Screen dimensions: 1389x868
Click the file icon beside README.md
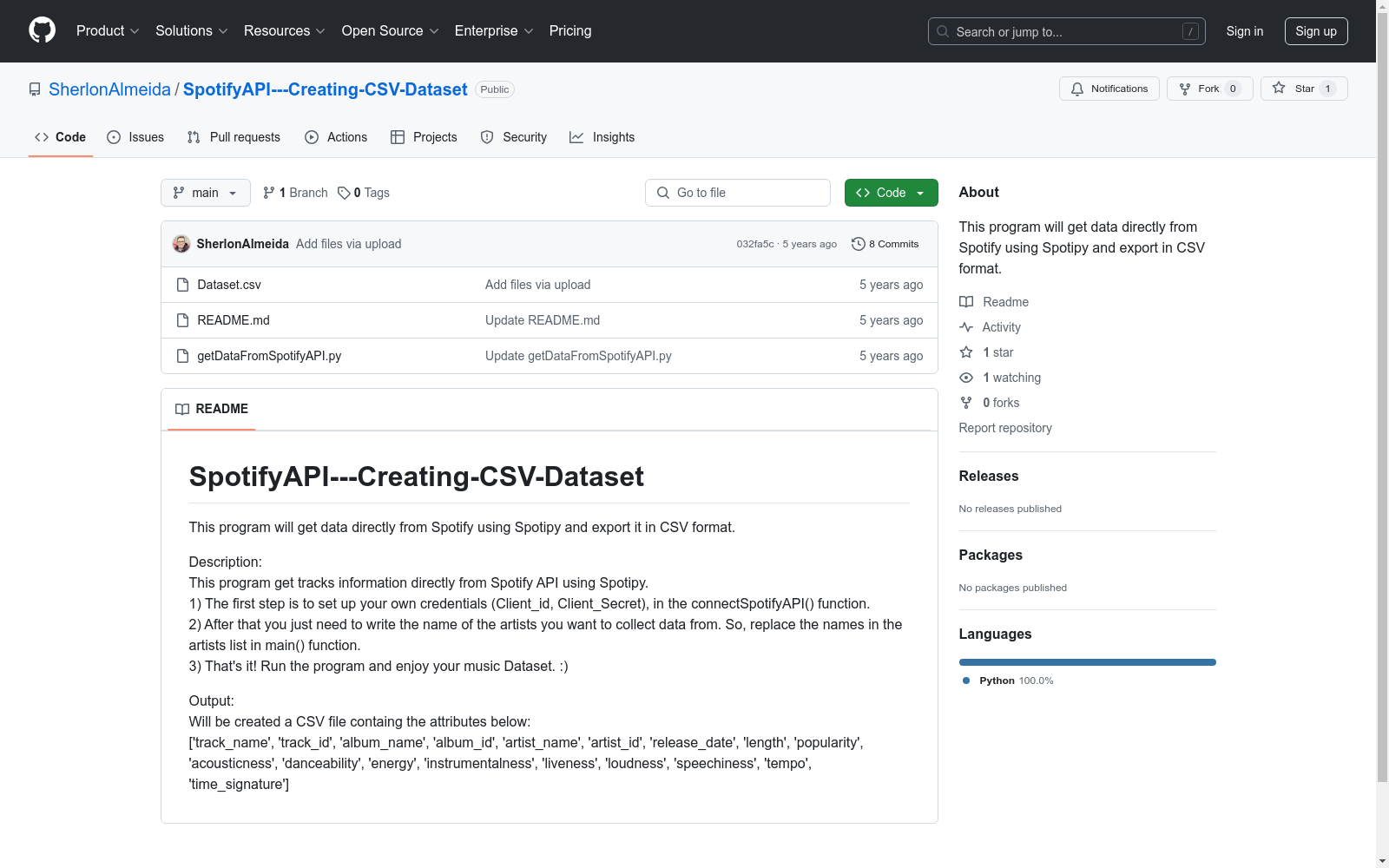click(x=182, y=320)
